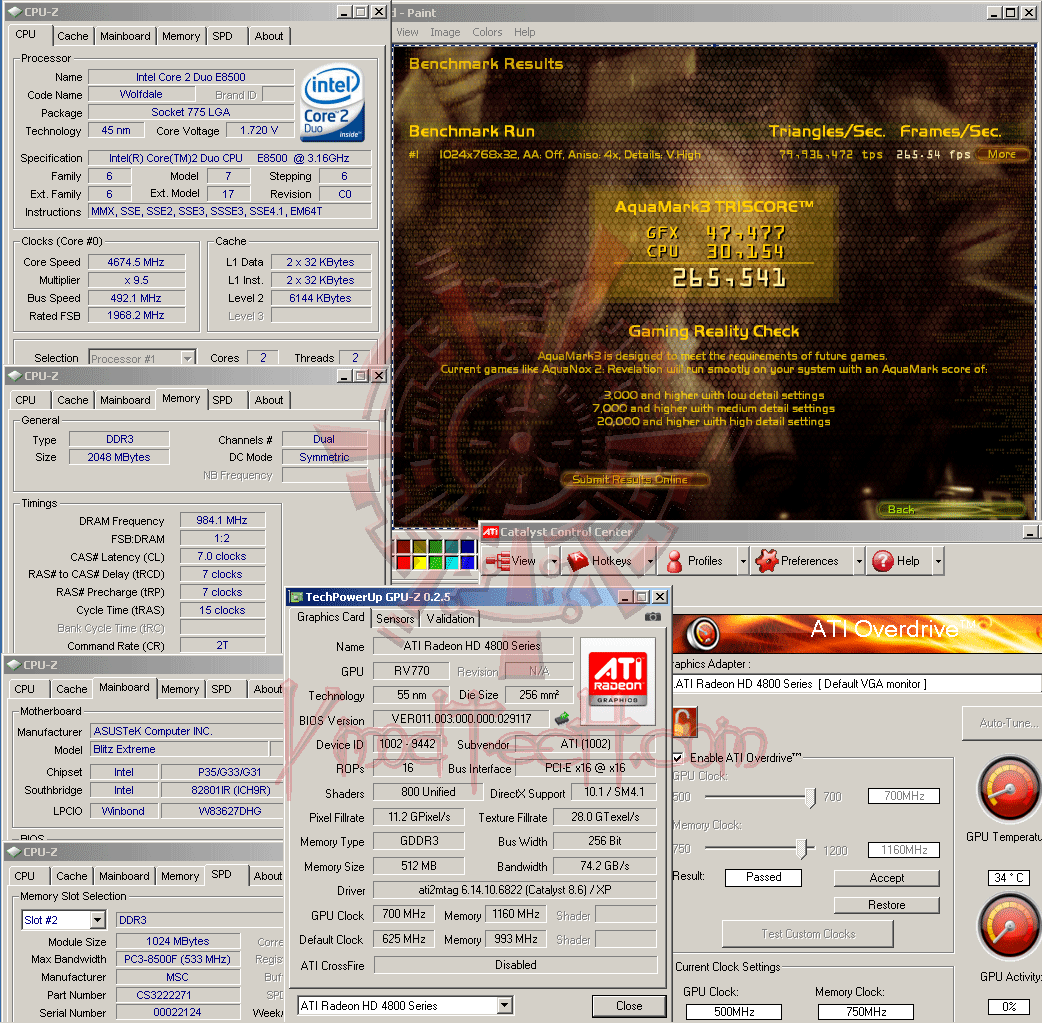The width and height of the screenshot is (1042, 1024).
Task: Click the ATI Overdrive unlock padlock icon
Action: [684, 722]
